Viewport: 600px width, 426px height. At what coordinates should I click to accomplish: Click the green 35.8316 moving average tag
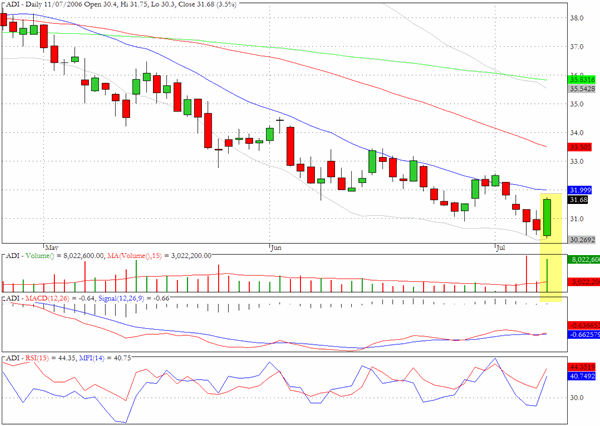(x=582, y=80)
